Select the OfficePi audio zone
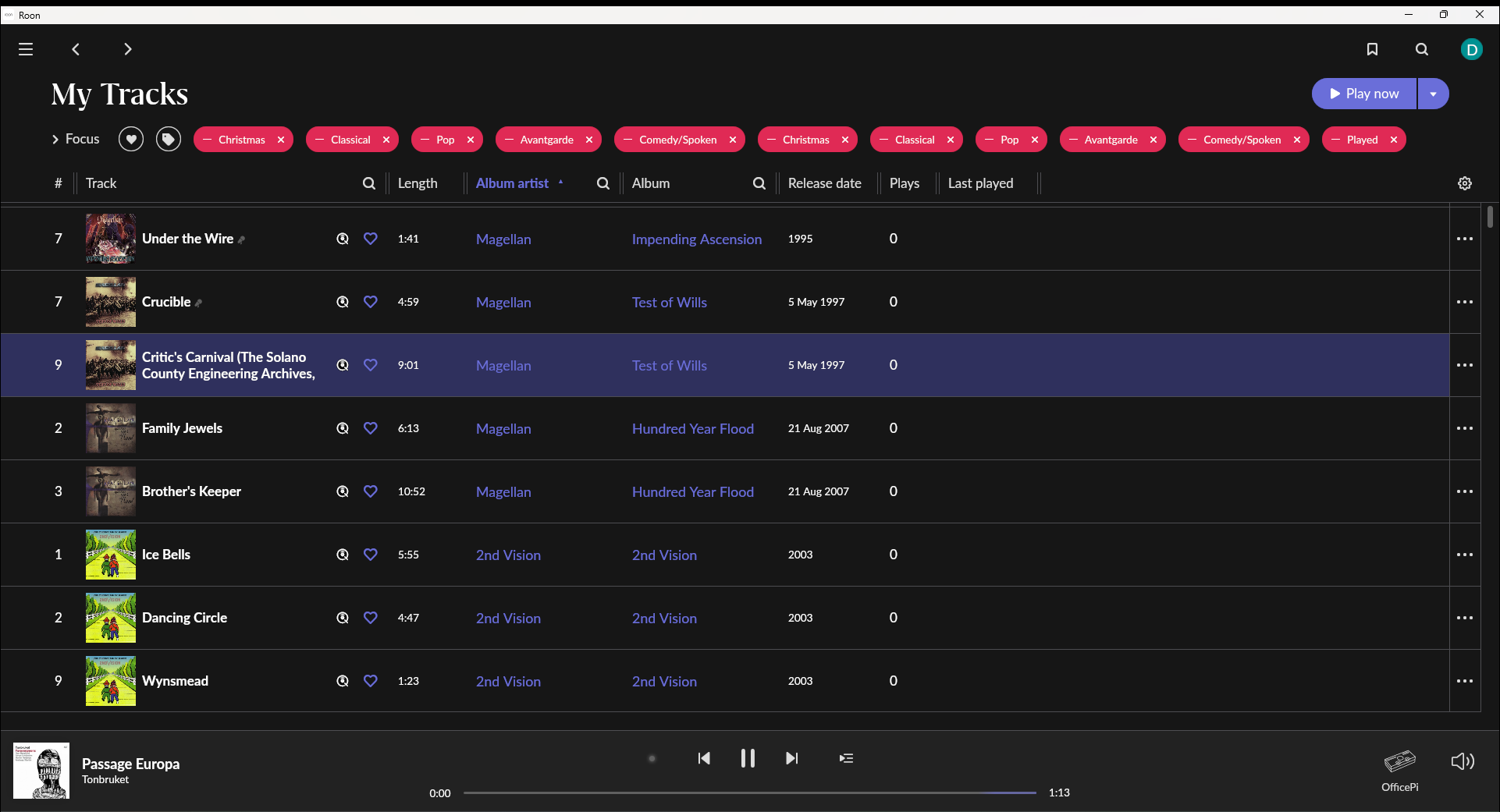 coord(1400,771)
